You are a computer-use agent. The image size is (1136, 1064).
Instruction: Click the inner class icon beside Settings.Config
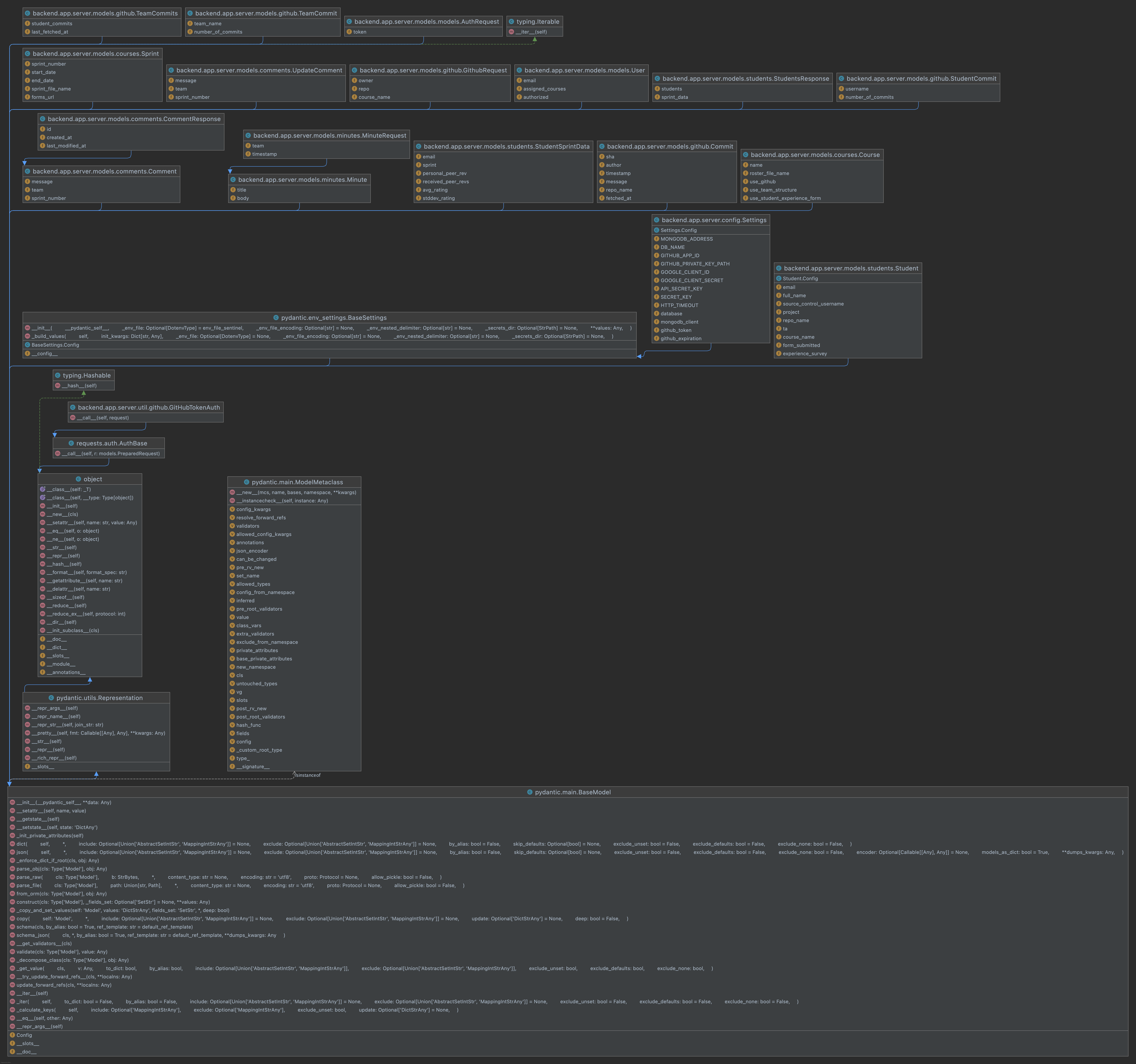pyautogui.click(x=657, y=230)
